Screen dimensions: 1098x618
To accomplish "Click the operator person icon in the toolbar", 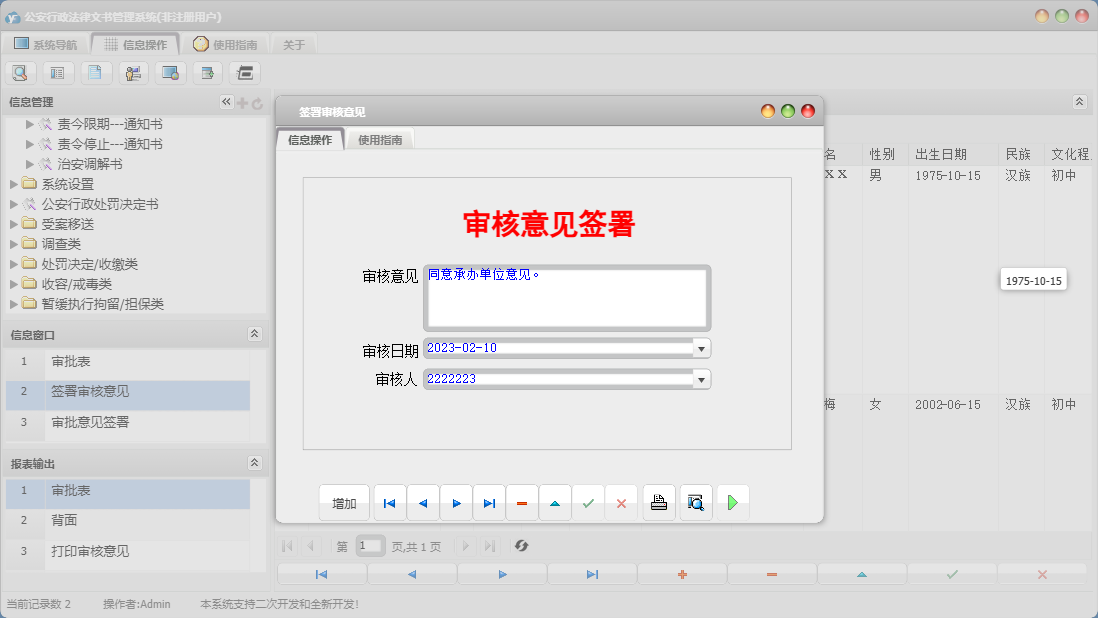I will tap(131, 72).
